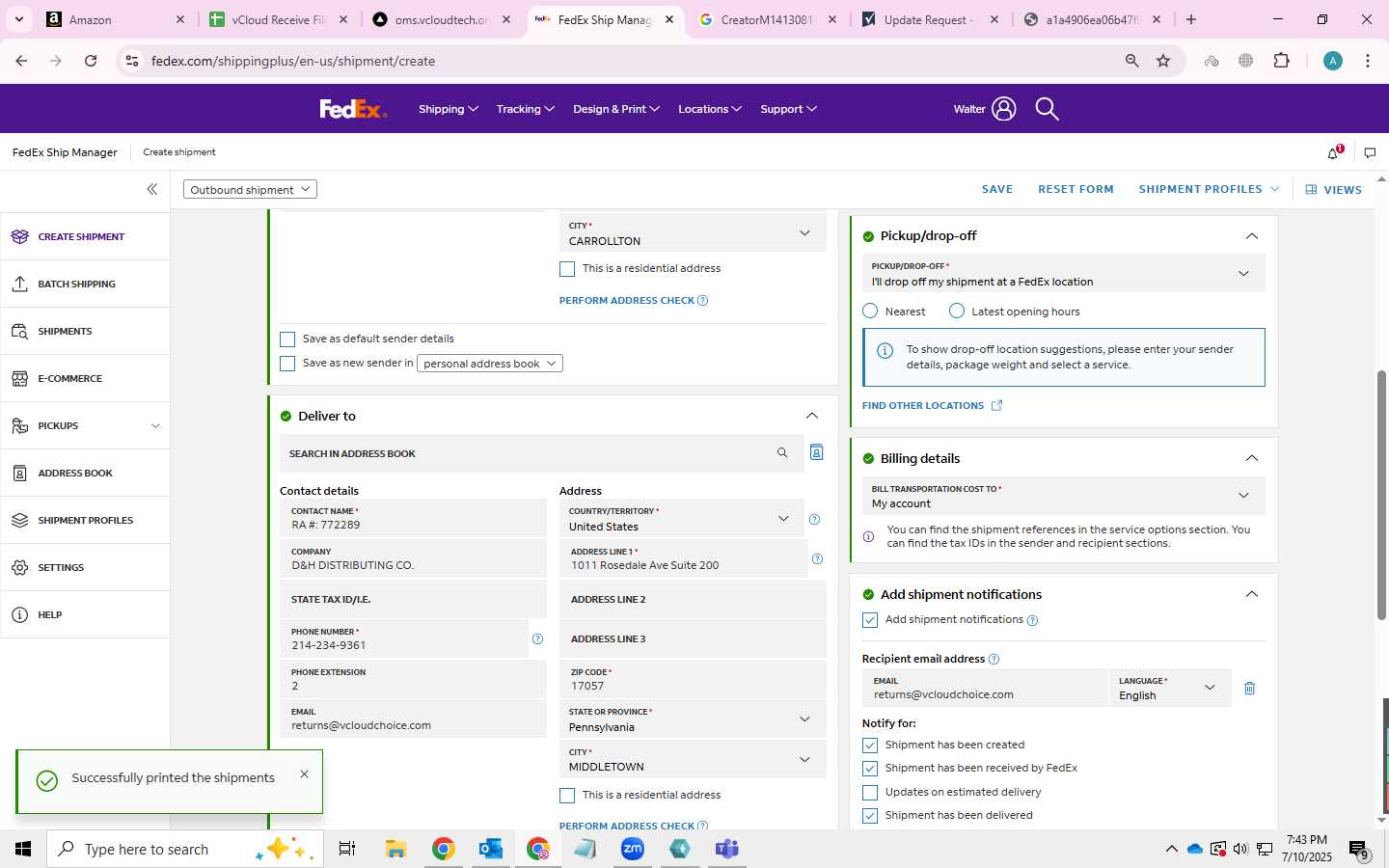Check sender 'This is a residential address' under CARROLLTON

[567, 269]
